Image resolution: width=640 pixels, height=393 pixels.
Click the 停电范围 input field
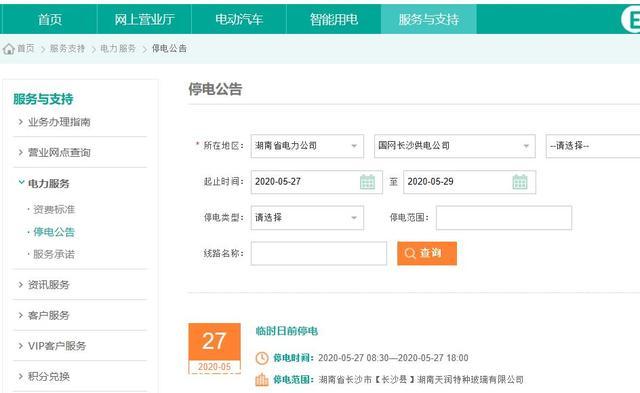tap(504, 218)
